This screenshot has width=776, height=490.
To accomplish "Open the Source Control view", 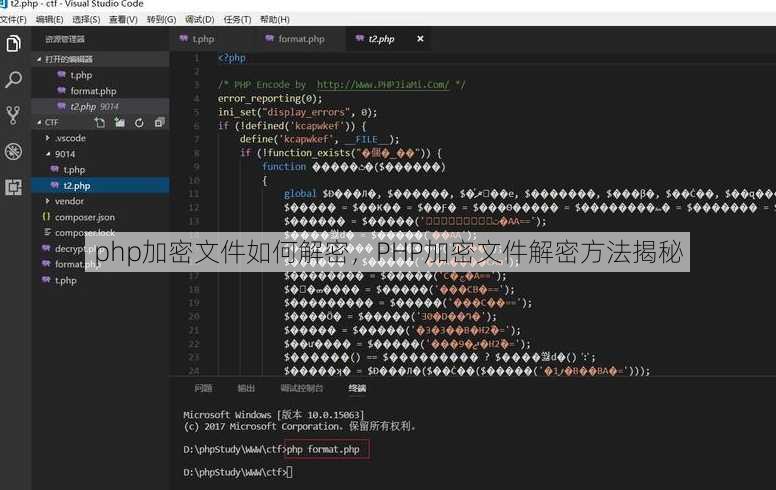I will (x=13, y=115).
